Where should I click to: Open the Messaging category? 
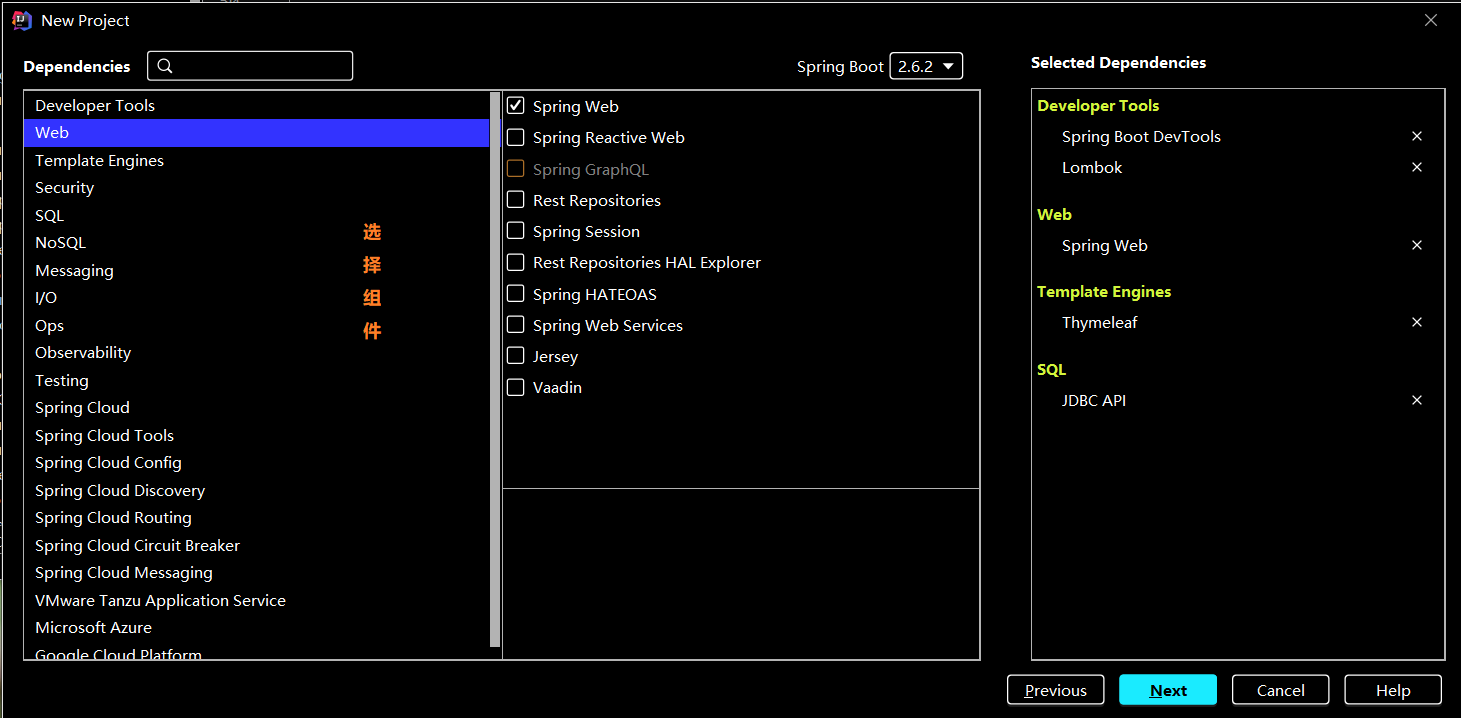click(256, 270)
